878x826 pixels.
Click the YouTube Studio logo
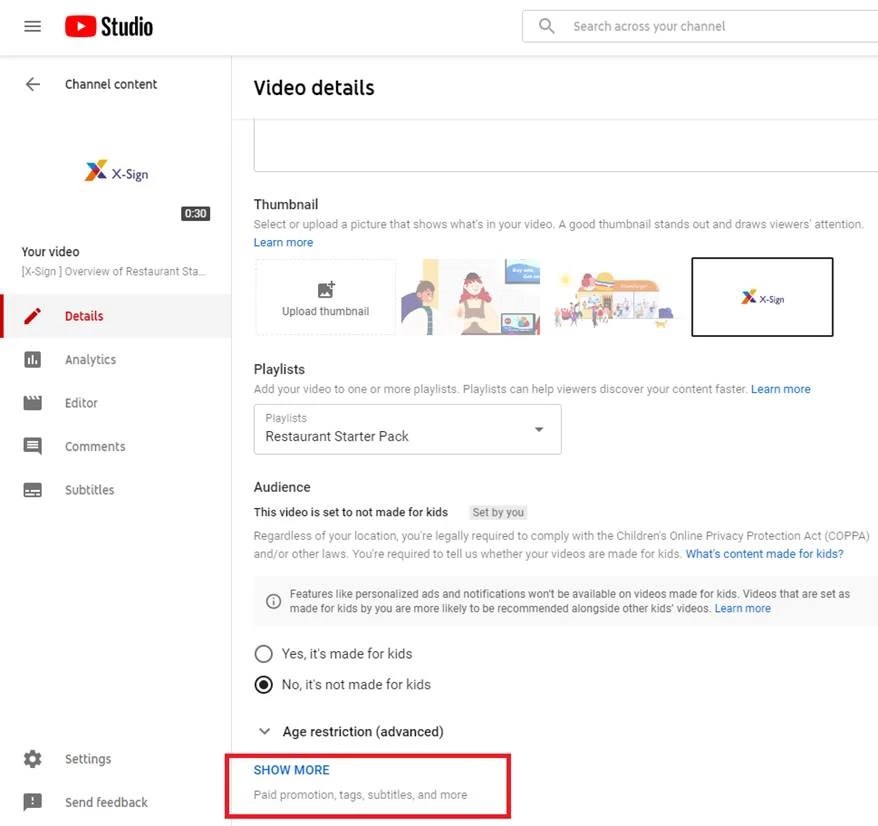pos(107,26)
